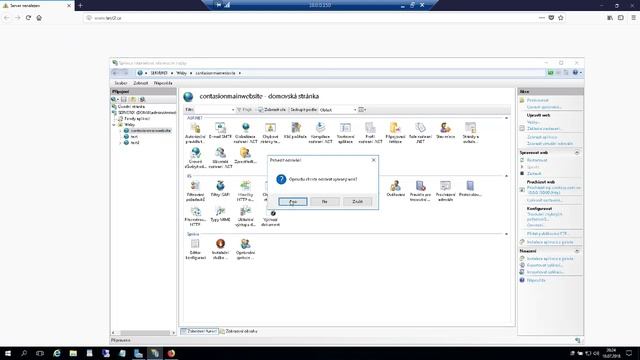This screenshot has width=640, height=360.
Task: Open the Stav relace icon
Action: click(x=445, y=131)
